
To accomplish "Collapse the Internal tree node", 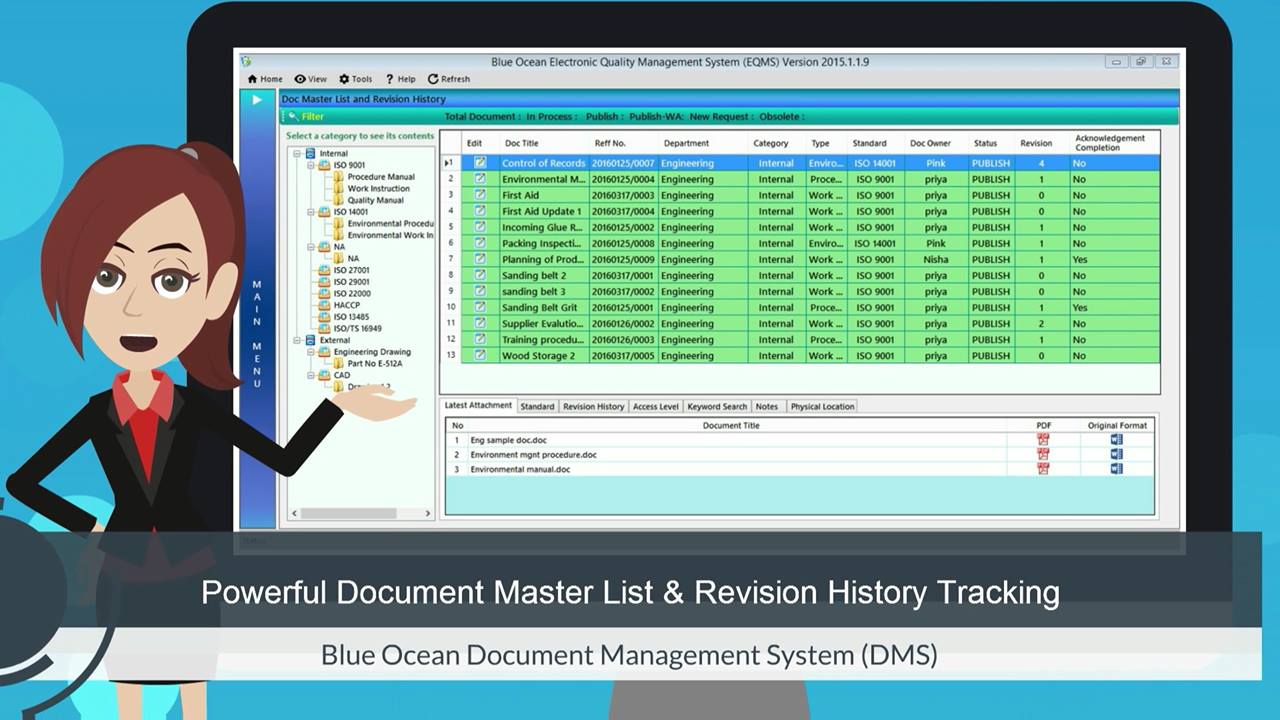I will pos(297,153).
